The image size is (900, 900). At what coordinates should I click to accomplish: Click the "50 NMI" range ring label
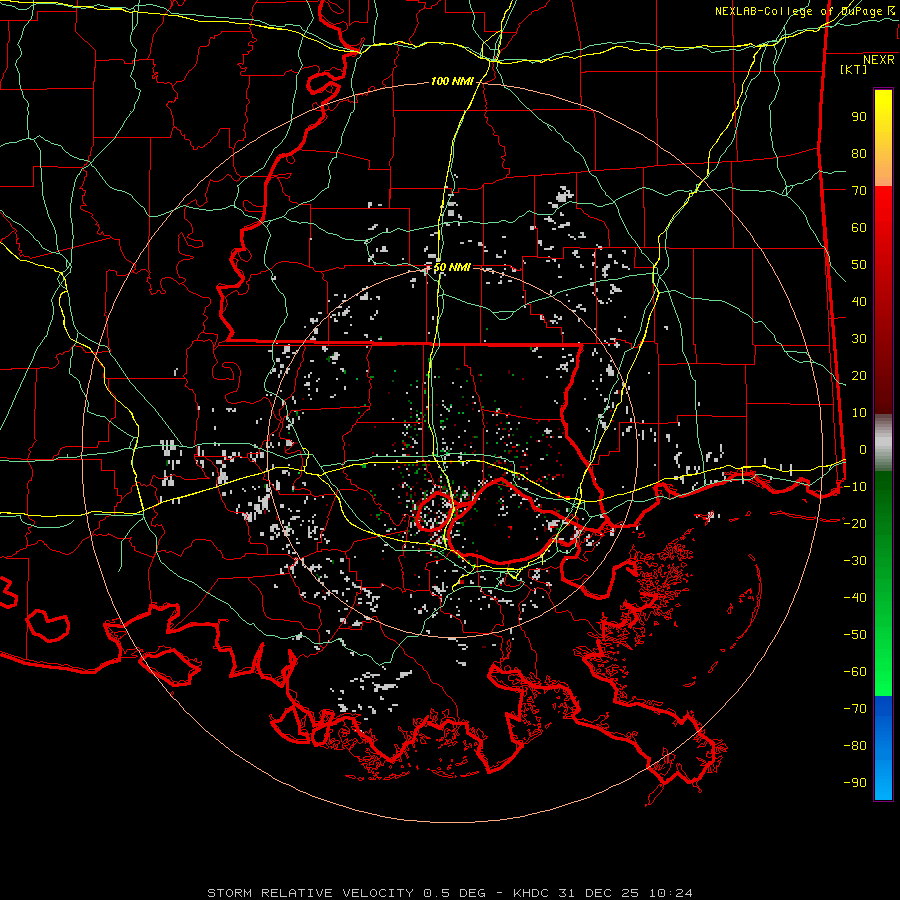[x=452, y=267]
